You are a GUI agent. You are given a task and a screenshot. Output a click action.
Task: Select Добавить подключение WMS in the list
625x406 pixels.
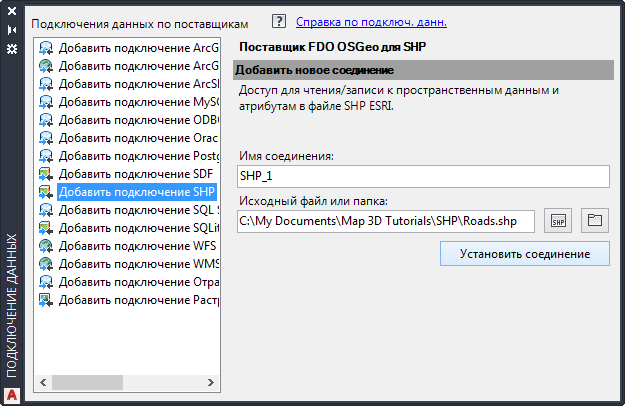139,264
